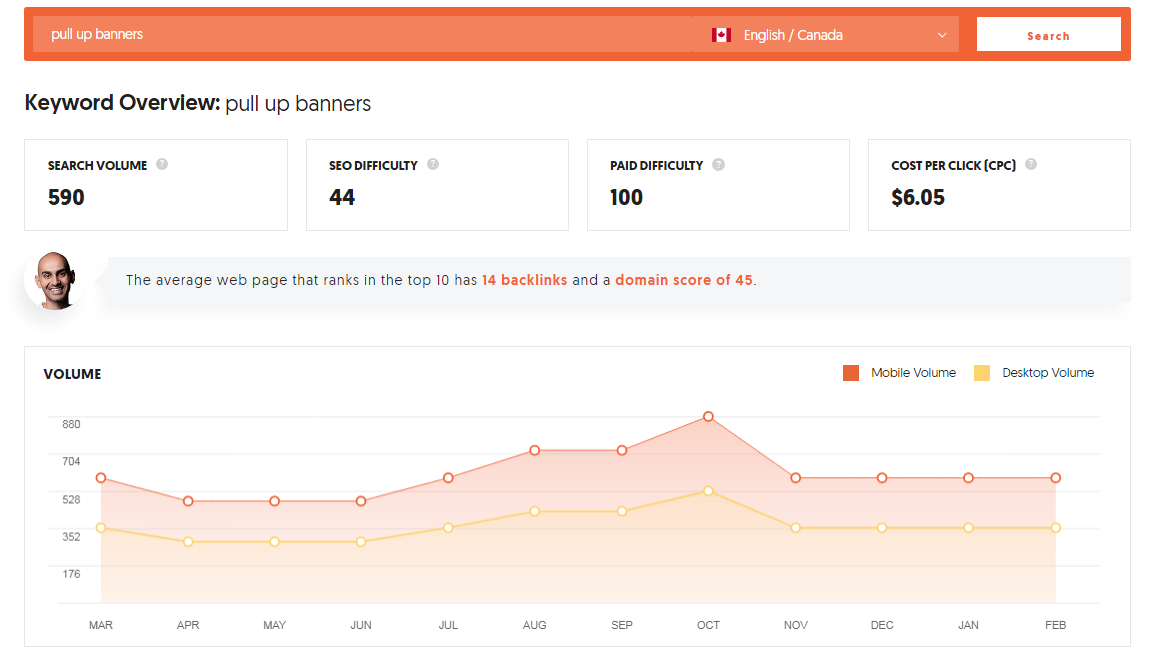Toggle the Mobile Volume legend swatch

(851, 373)
